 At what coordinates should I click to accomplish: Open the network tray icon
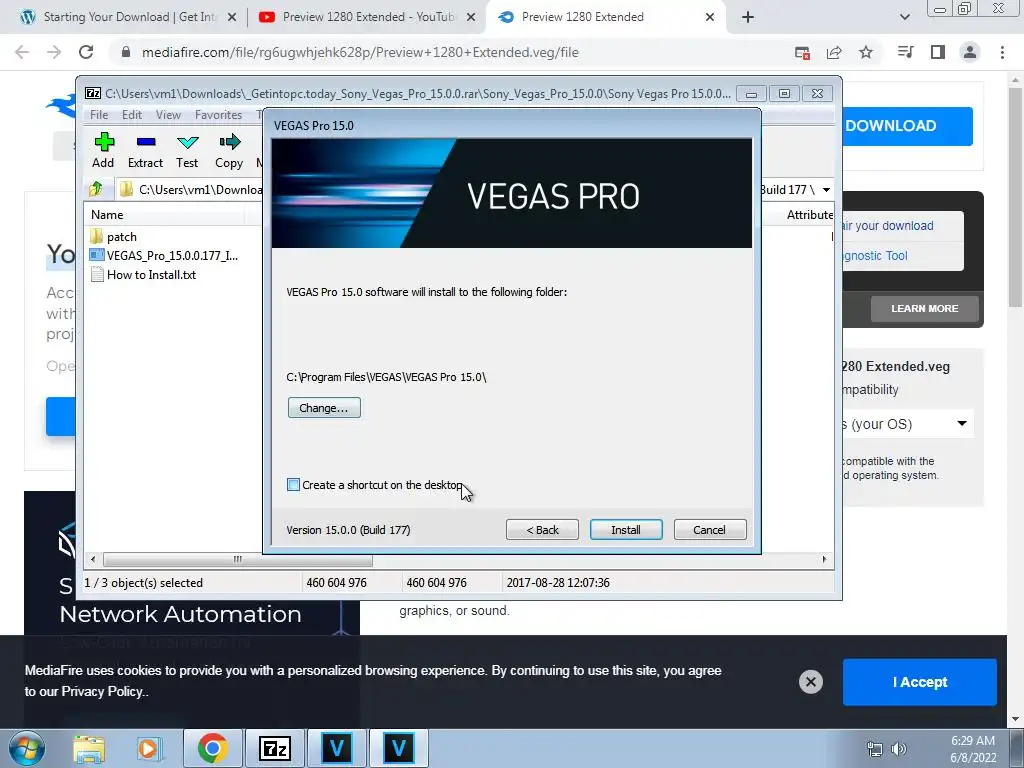(x=874, y=749)
